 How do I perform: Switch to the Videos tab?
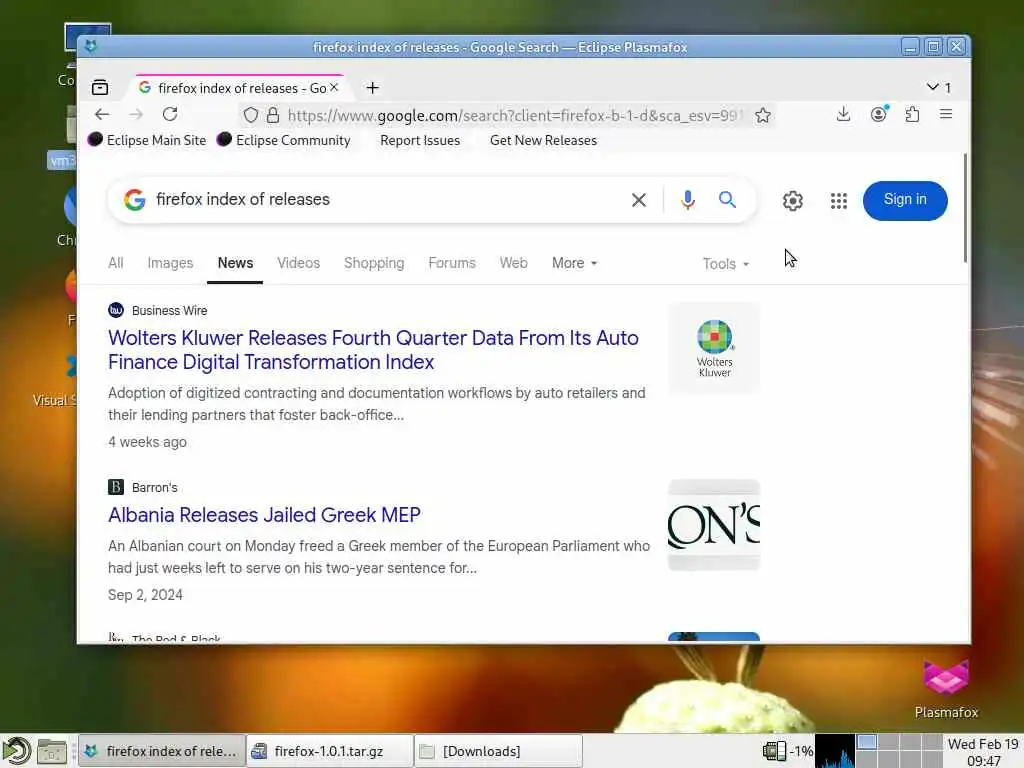tap(298, 263)
